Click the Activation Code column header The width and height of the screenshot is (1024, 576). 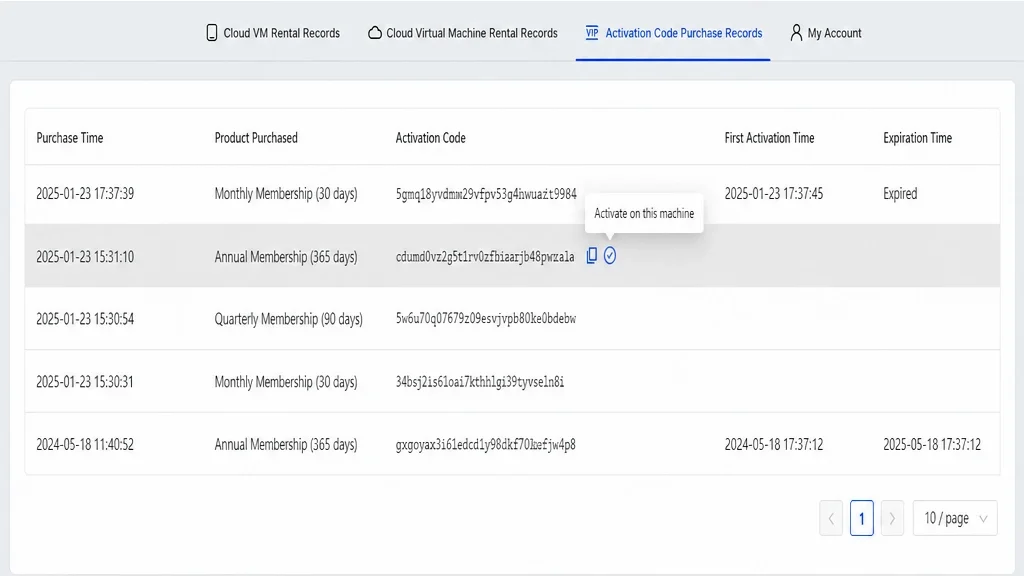(x=430, y=138)
